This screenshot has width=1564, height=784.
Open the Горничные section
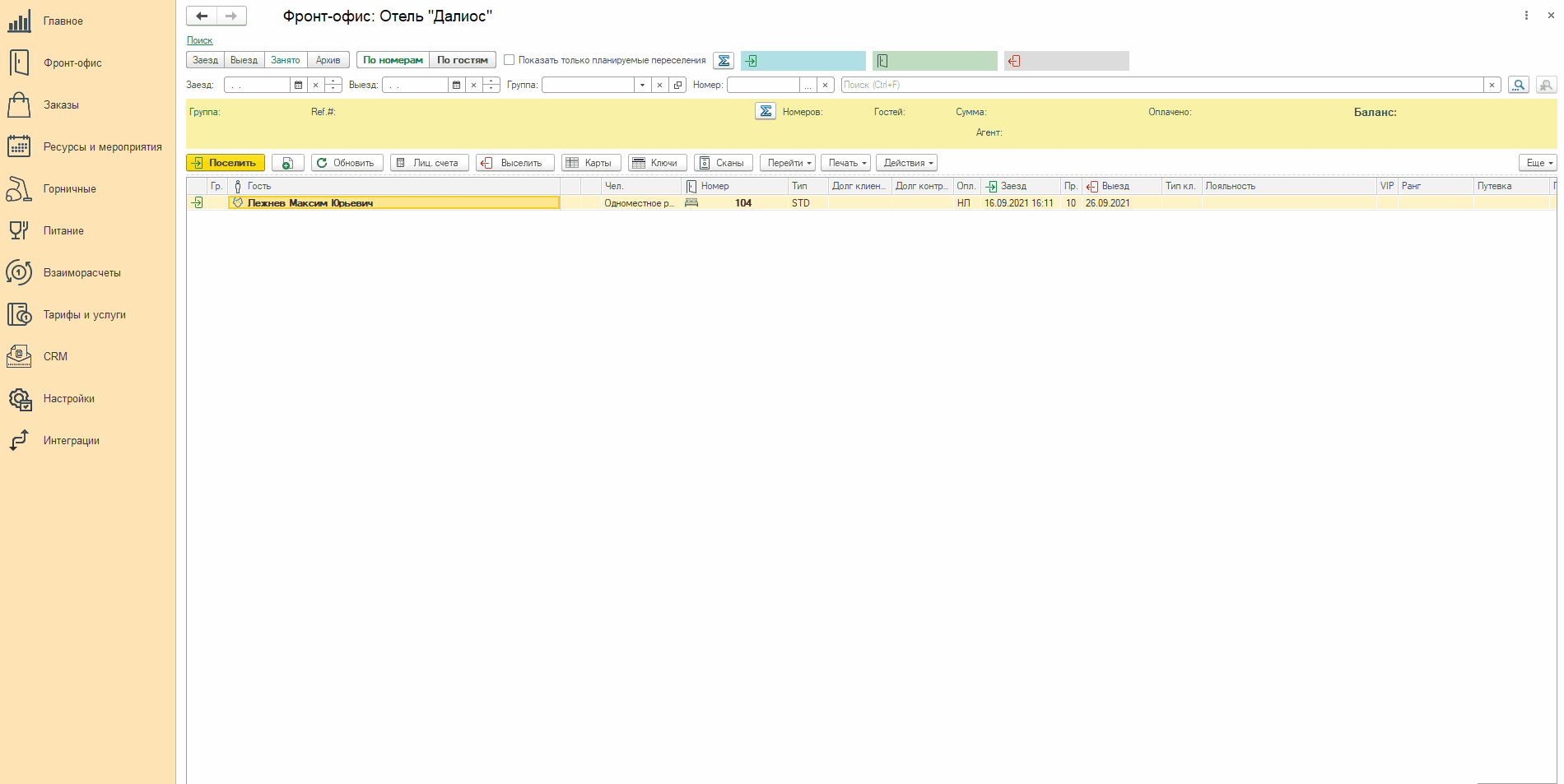69,188
